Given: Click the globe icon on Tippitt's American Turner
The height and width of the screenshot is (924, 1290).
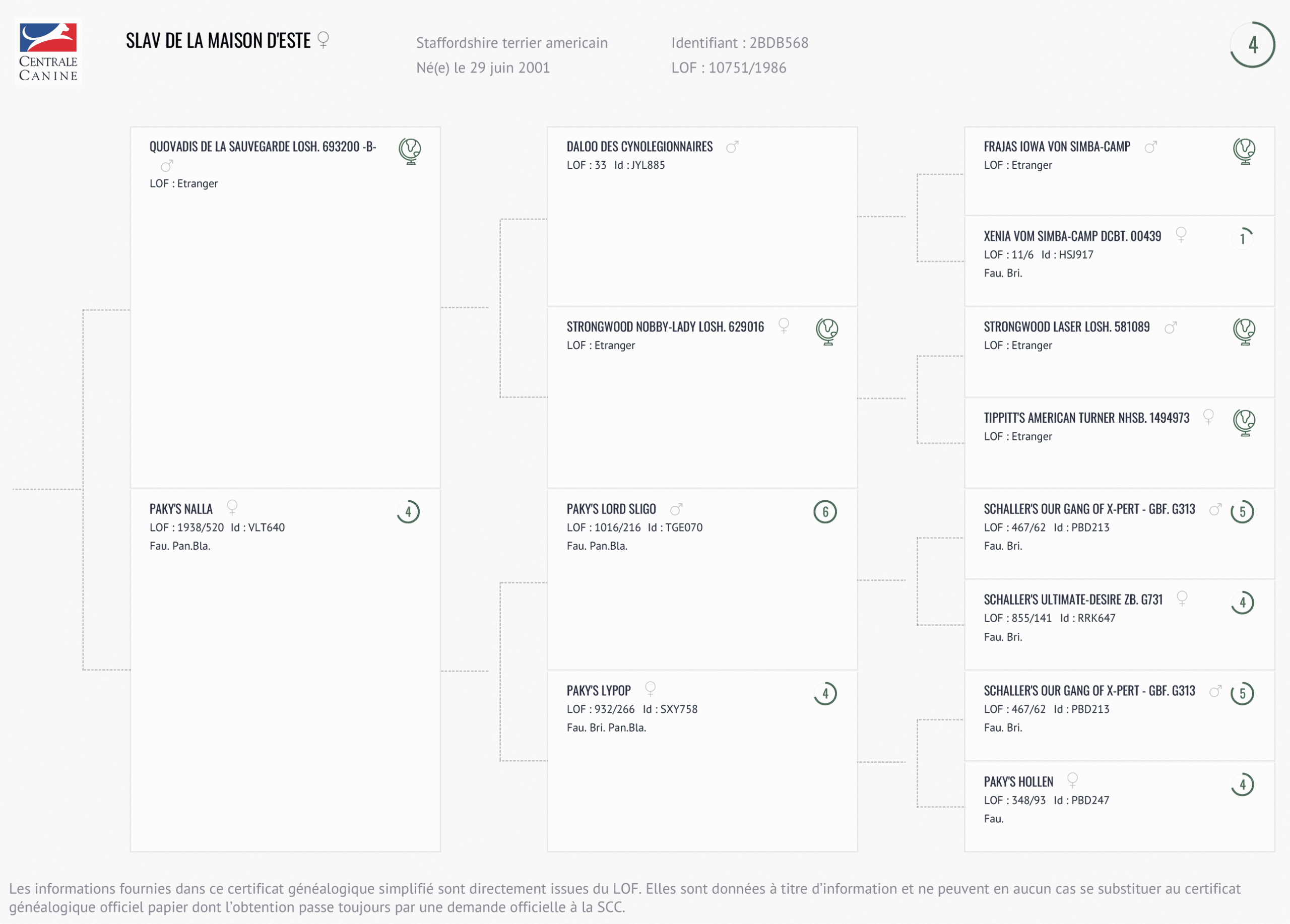Looking at the screenshot, I should click(1244, 423).
